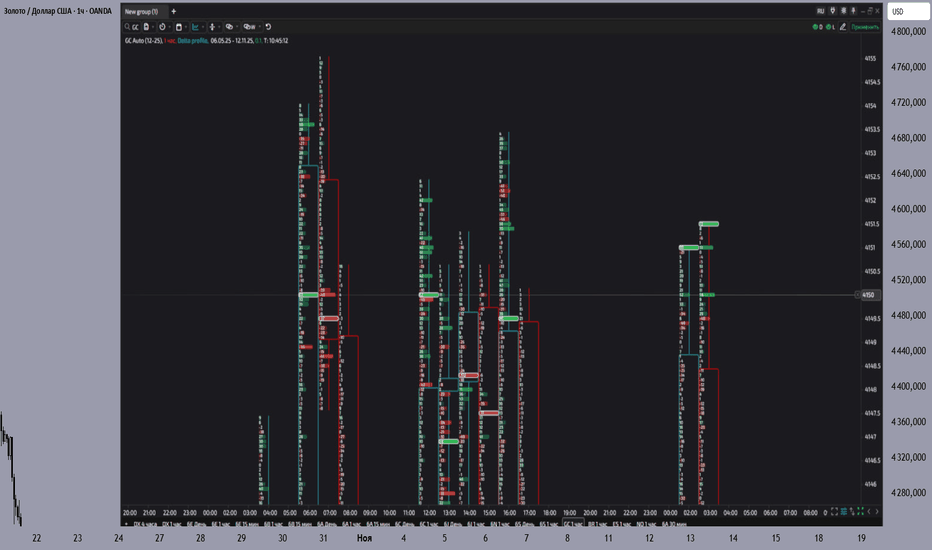Click the add new group plus icon
This screenshot has height=550, width=932.
click(173, 11)
